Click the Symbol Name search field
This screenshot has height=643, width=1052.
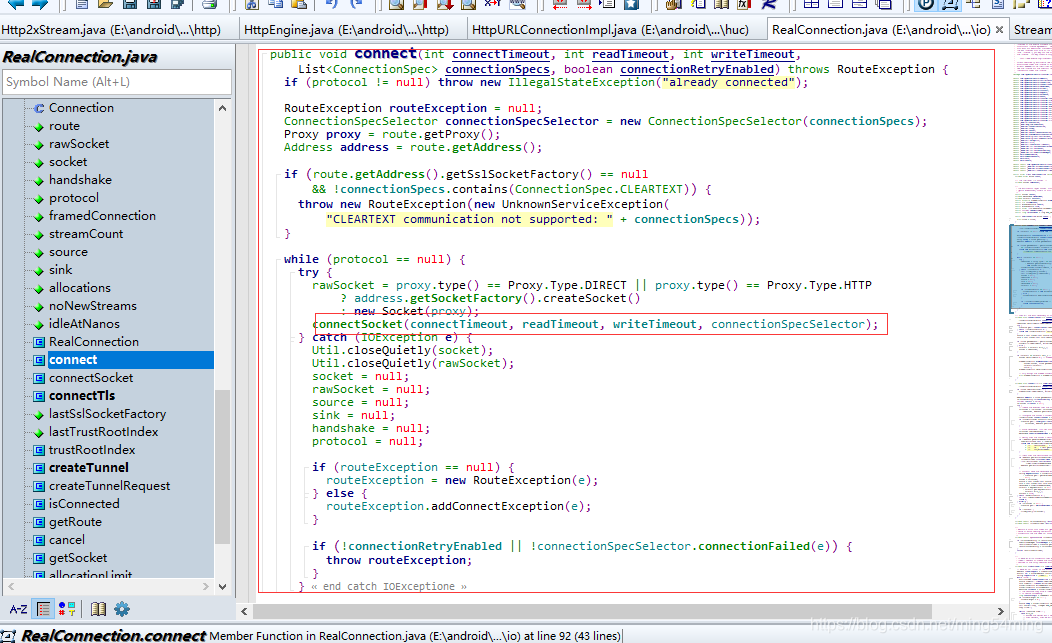pos(117,82)
